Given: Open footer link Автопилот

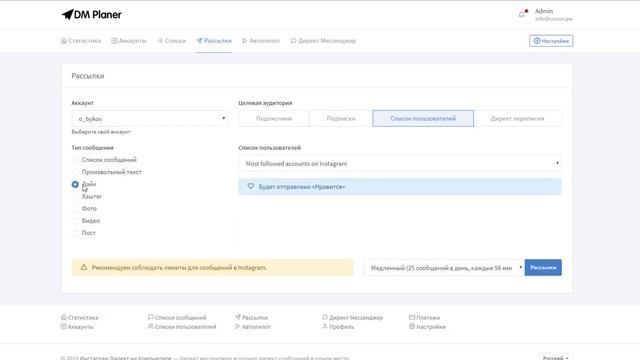Looking at the screenshot, I should [253, 327].
